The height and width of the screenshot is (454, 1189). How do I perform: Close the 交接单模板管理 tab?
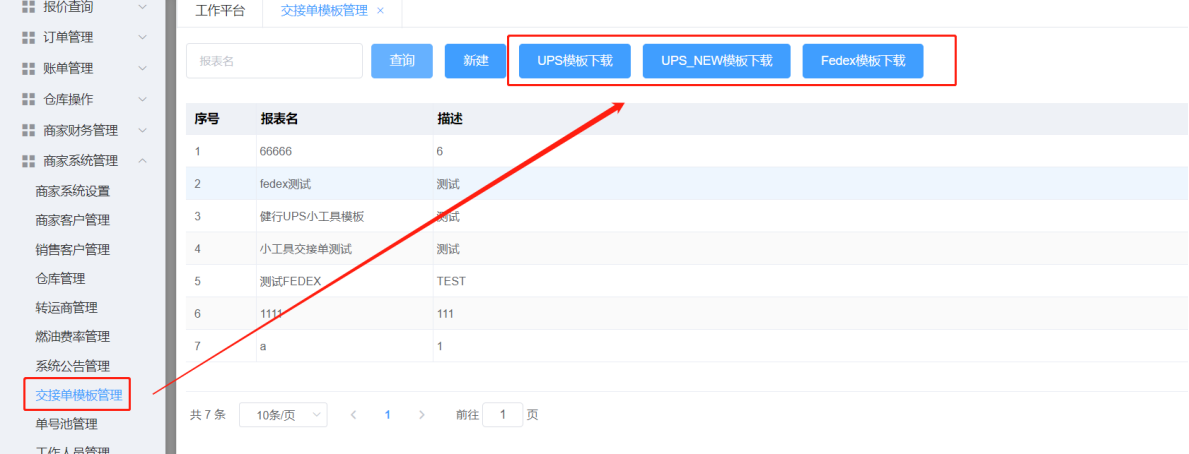click(380, 11)
